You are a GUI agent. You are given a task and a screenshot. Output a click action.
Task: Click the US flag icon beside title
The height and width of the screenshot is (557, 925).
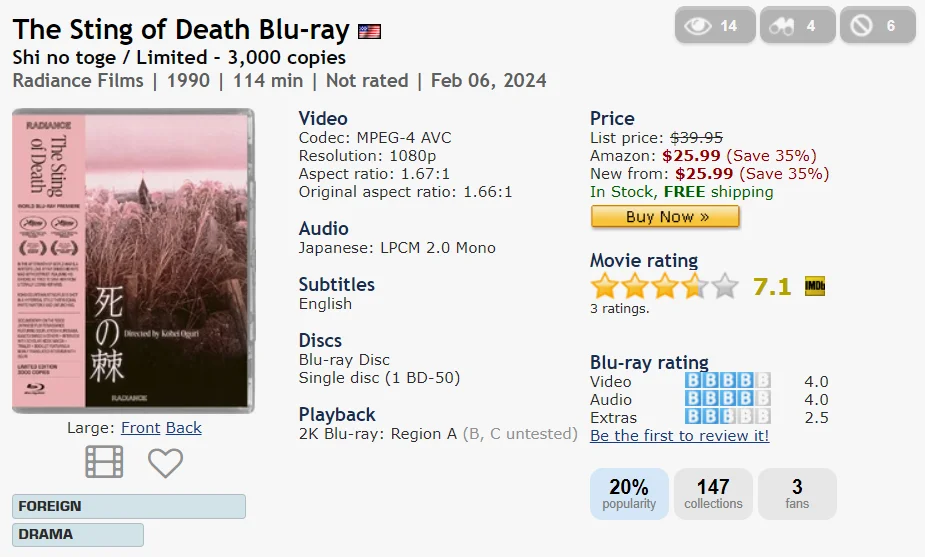point(370,31)
